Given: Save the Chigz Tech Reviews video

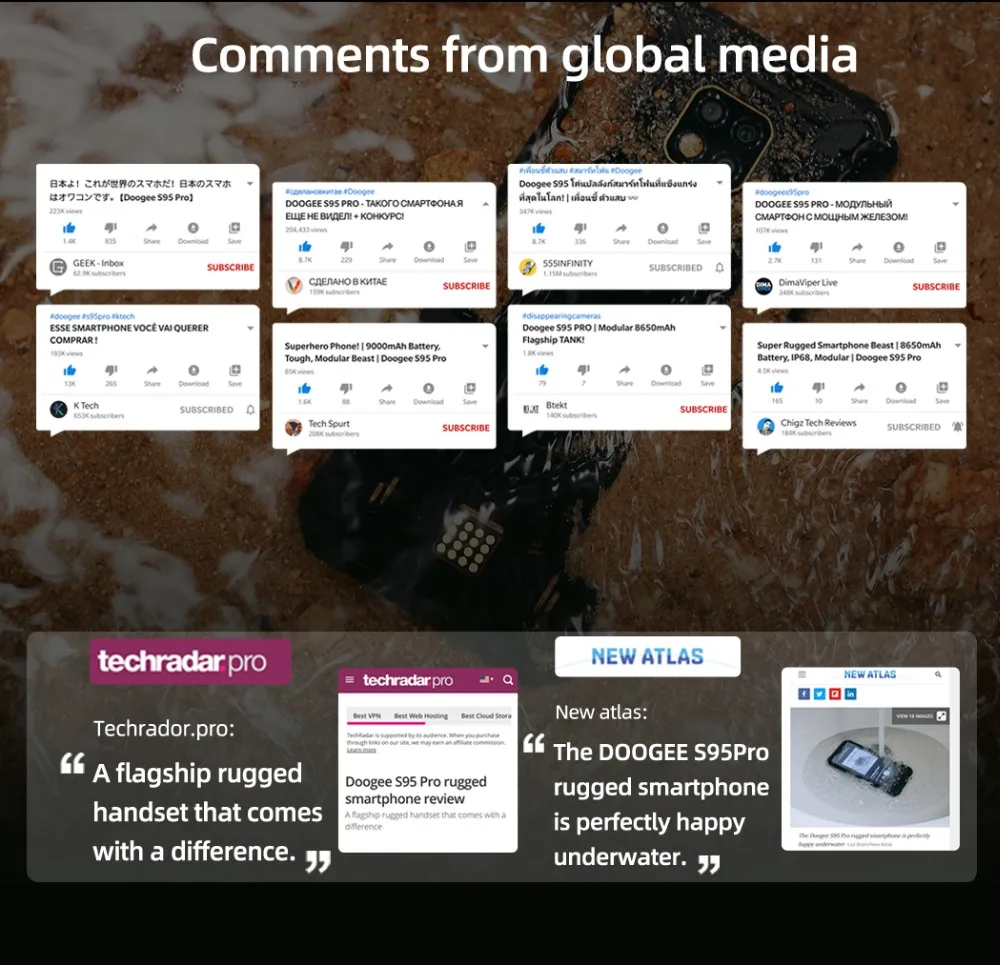Looking at the screenshot, I should click(x=943, y=388).
